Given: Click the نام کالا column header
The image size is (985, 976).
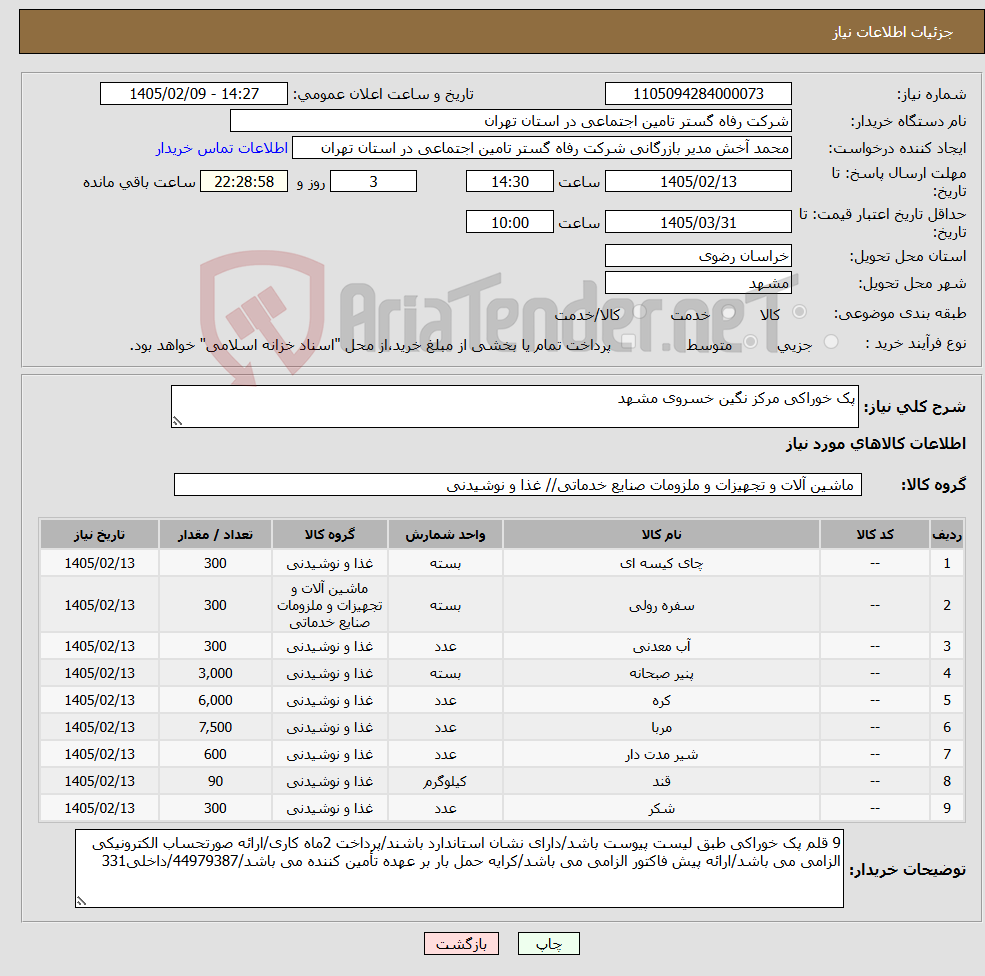Looking at the screenshot, I should (661, 534).
